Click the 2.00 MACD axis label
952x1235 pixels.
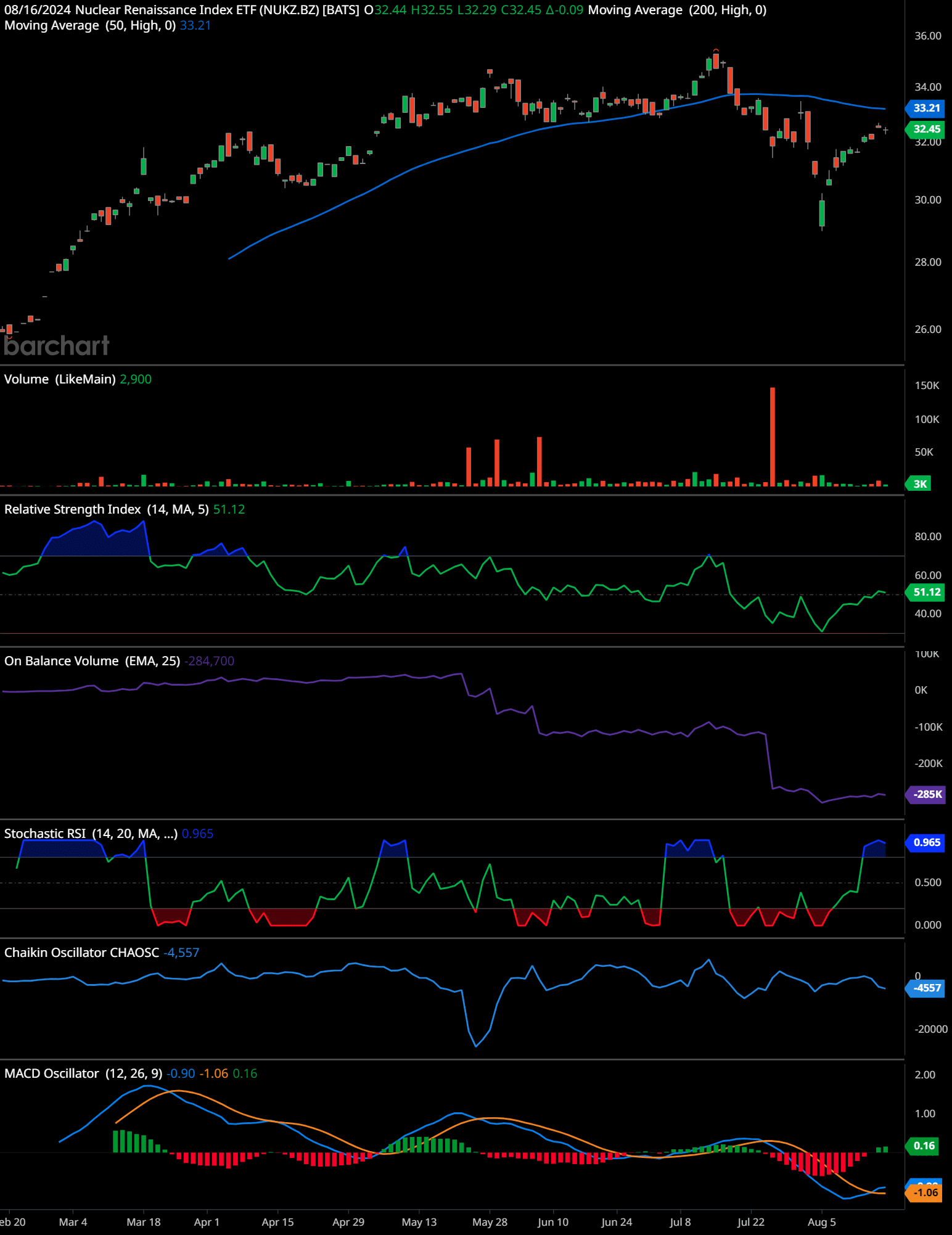pyautogui.click(x=925, y=1075)
